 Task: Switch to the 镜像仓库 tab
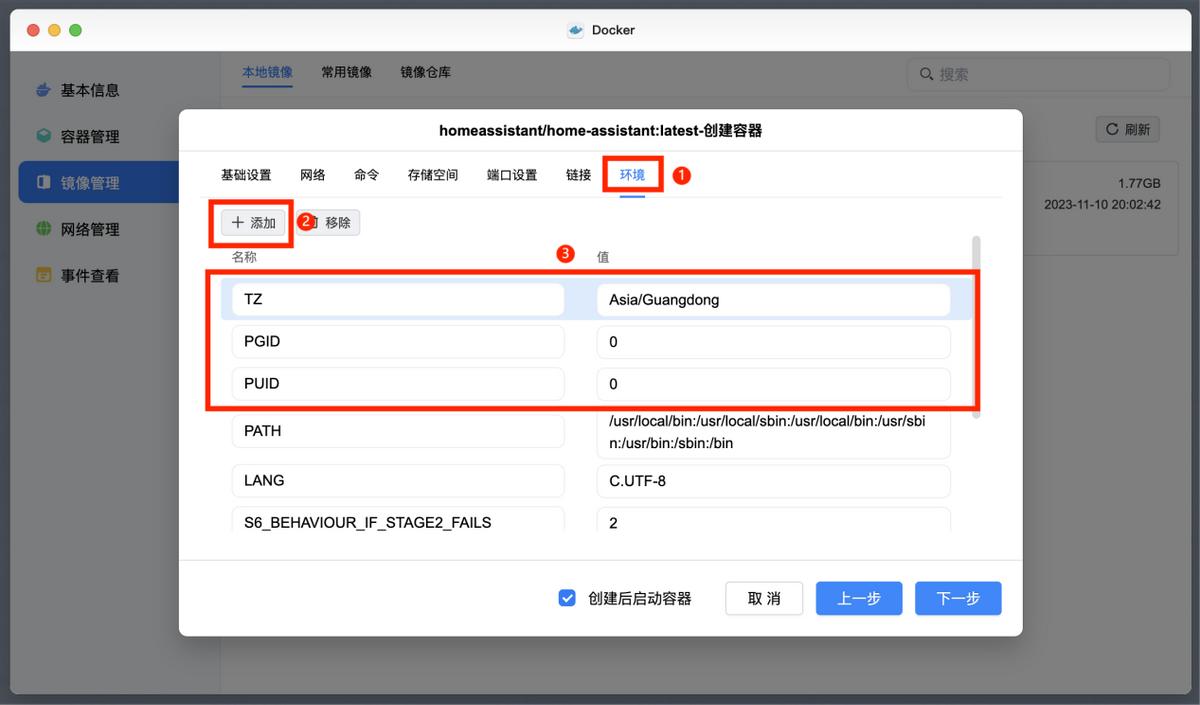(425, 72)
